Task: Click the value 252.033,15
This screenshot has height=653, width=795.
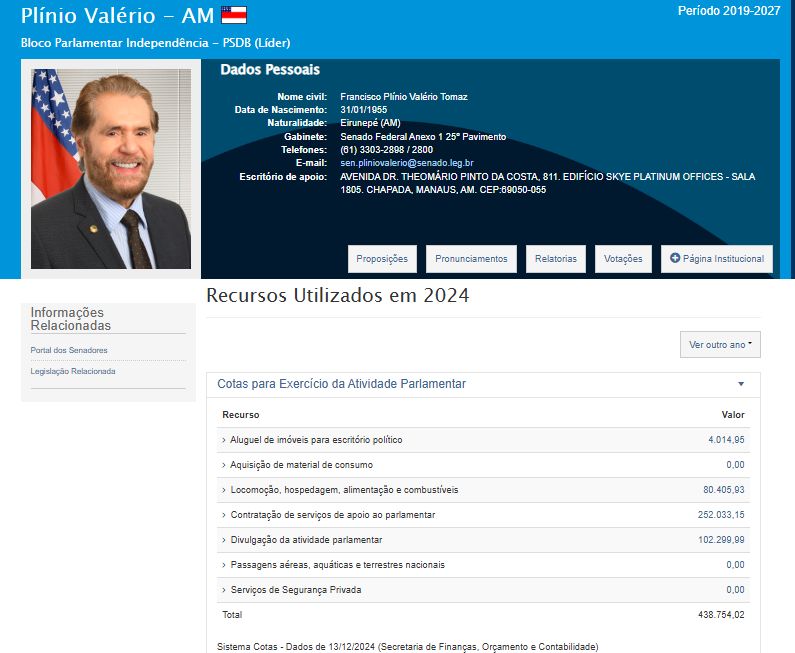Action: click(721, 515)
